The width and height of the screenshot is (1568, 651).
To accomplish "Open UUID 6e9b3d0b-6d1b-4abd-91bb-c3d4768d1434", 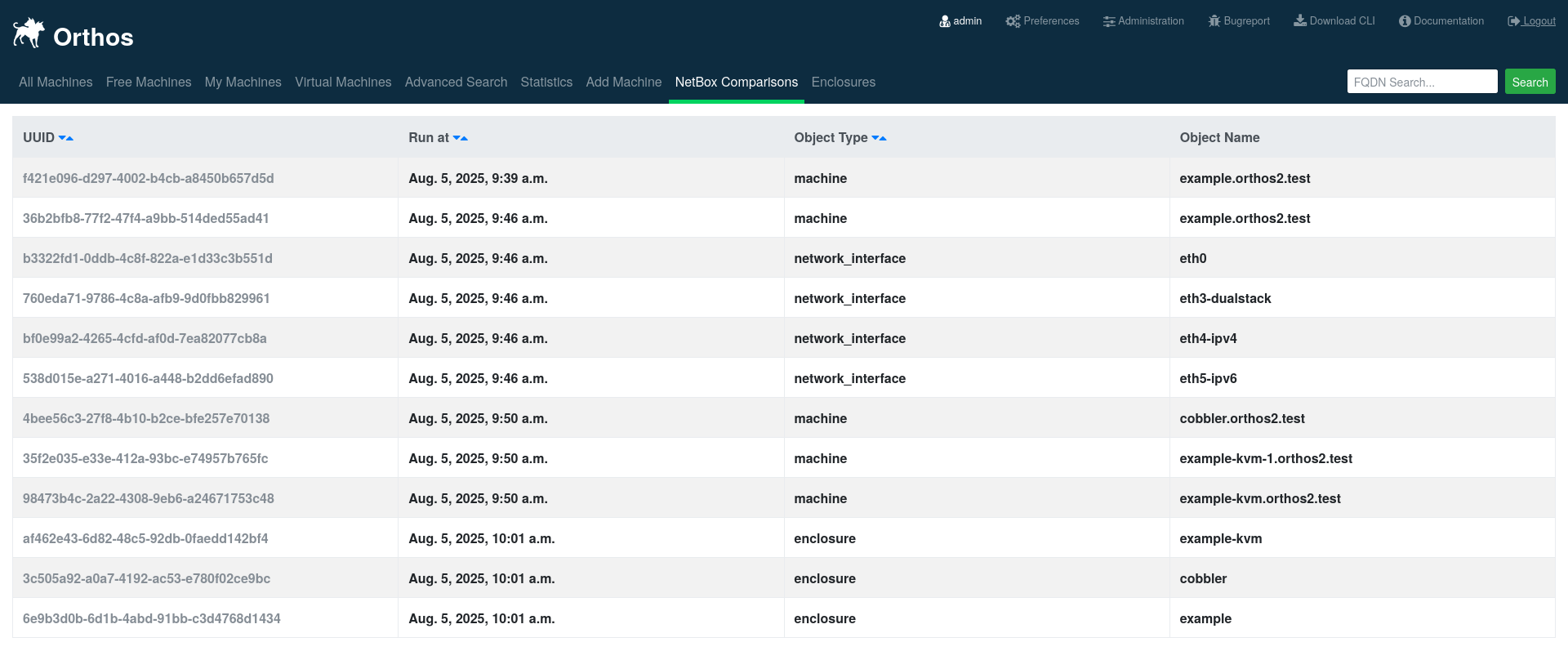I will pyautogui.click(x=152, y=618).
